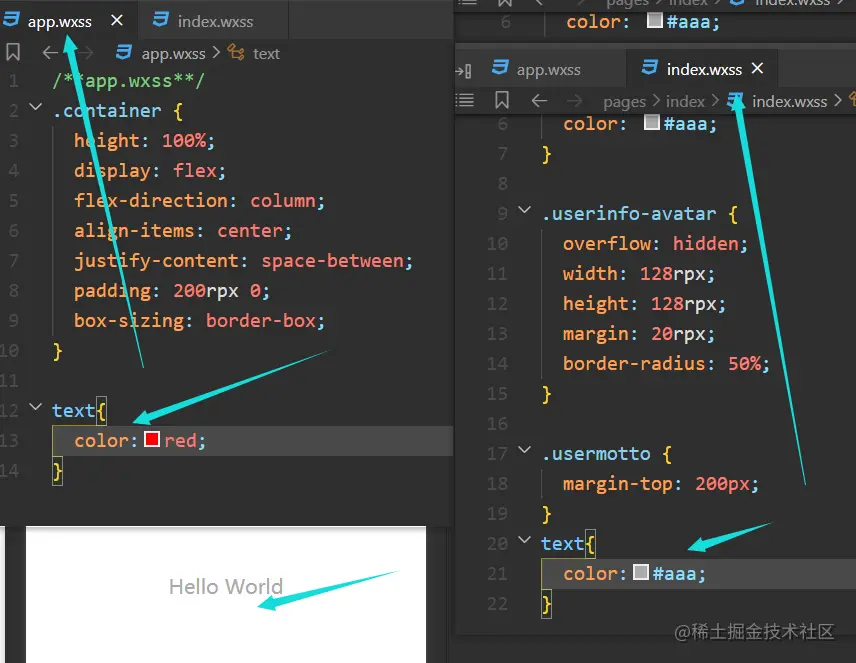Click bookmark icon in left editor toolbar
Viewport: 856px width, 663px height.
[13, 52]
